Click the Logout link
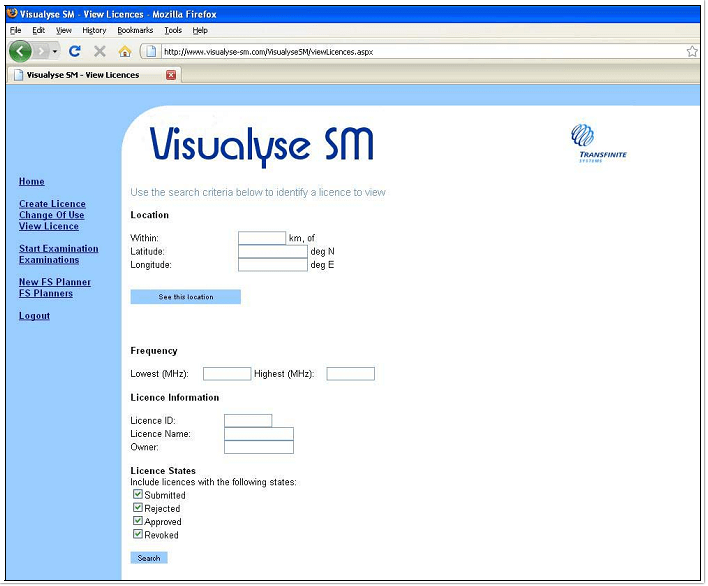Screen dimensions: 708x586 [x=34, y=316]
